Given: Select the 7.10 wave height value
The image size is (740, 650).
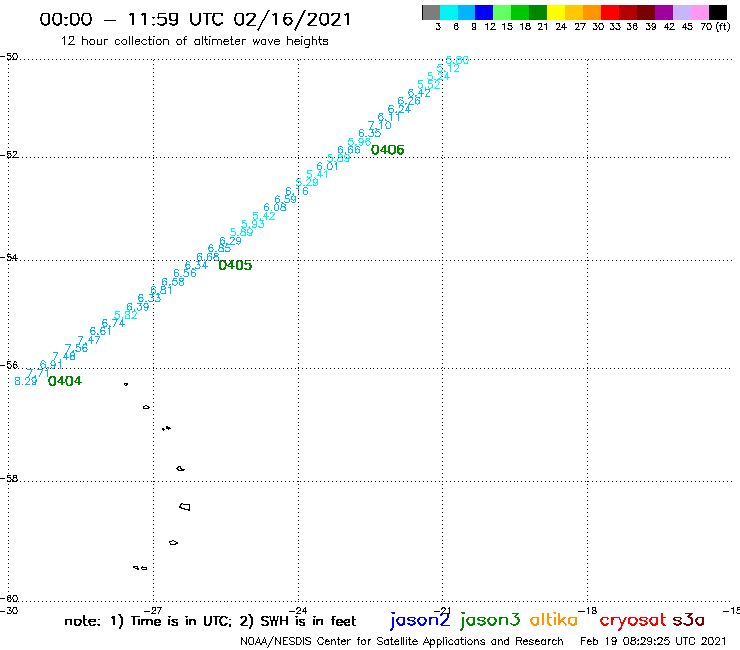Looking at the screenshot, I should (379, 125).
